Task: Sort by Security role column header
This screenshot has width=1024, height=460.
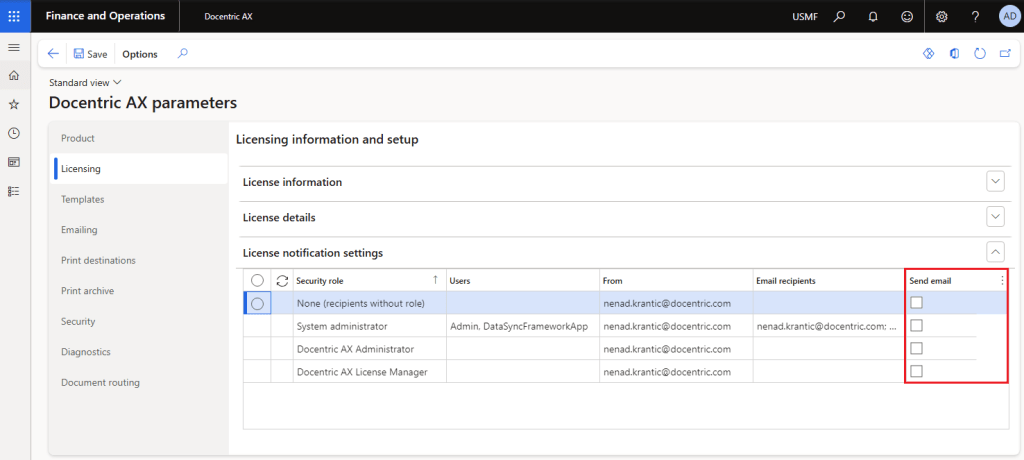Action: [370, 280]
